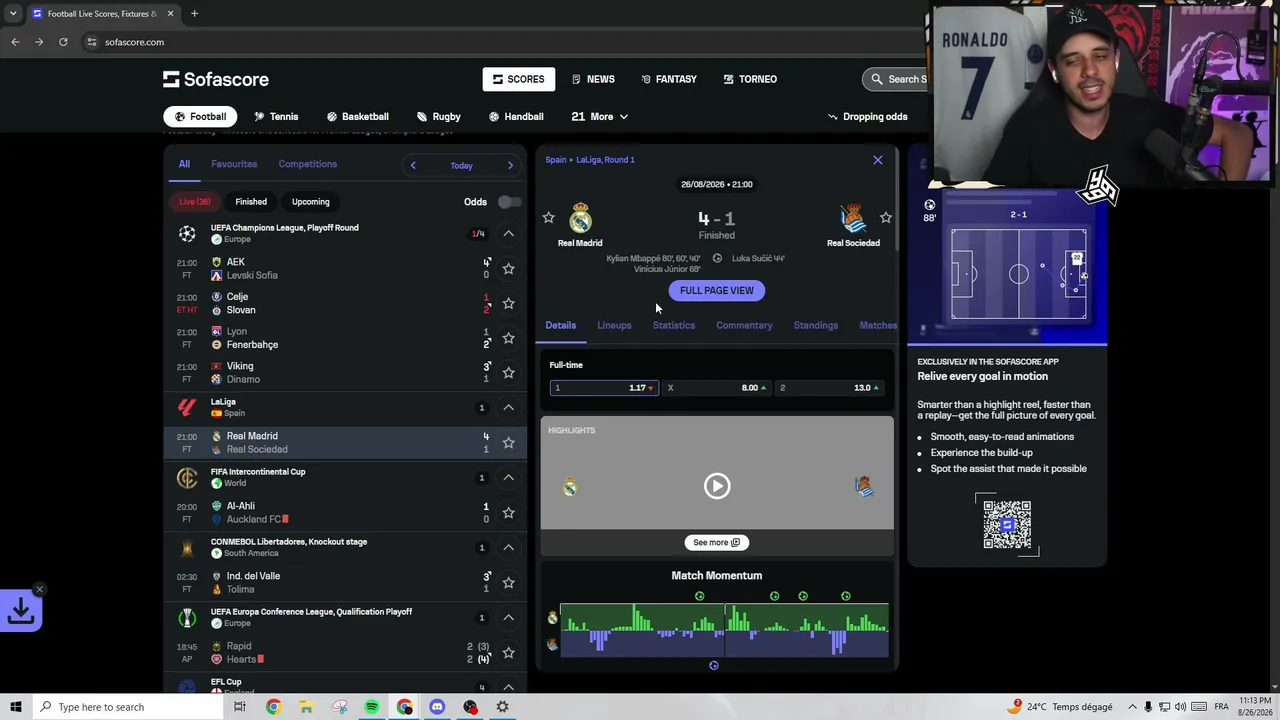
Task: Favourite Real Madrid team with star
Action: [x=548, y=217]
